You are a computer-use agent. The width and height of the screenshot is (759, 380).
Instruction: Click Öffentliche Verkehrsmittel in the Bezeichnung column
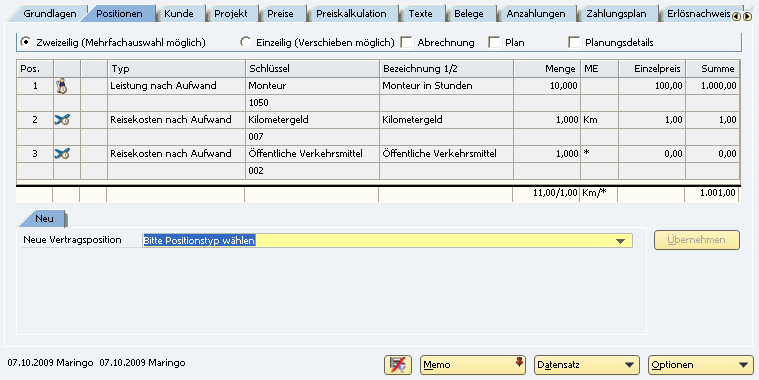(x=446, y=153)
